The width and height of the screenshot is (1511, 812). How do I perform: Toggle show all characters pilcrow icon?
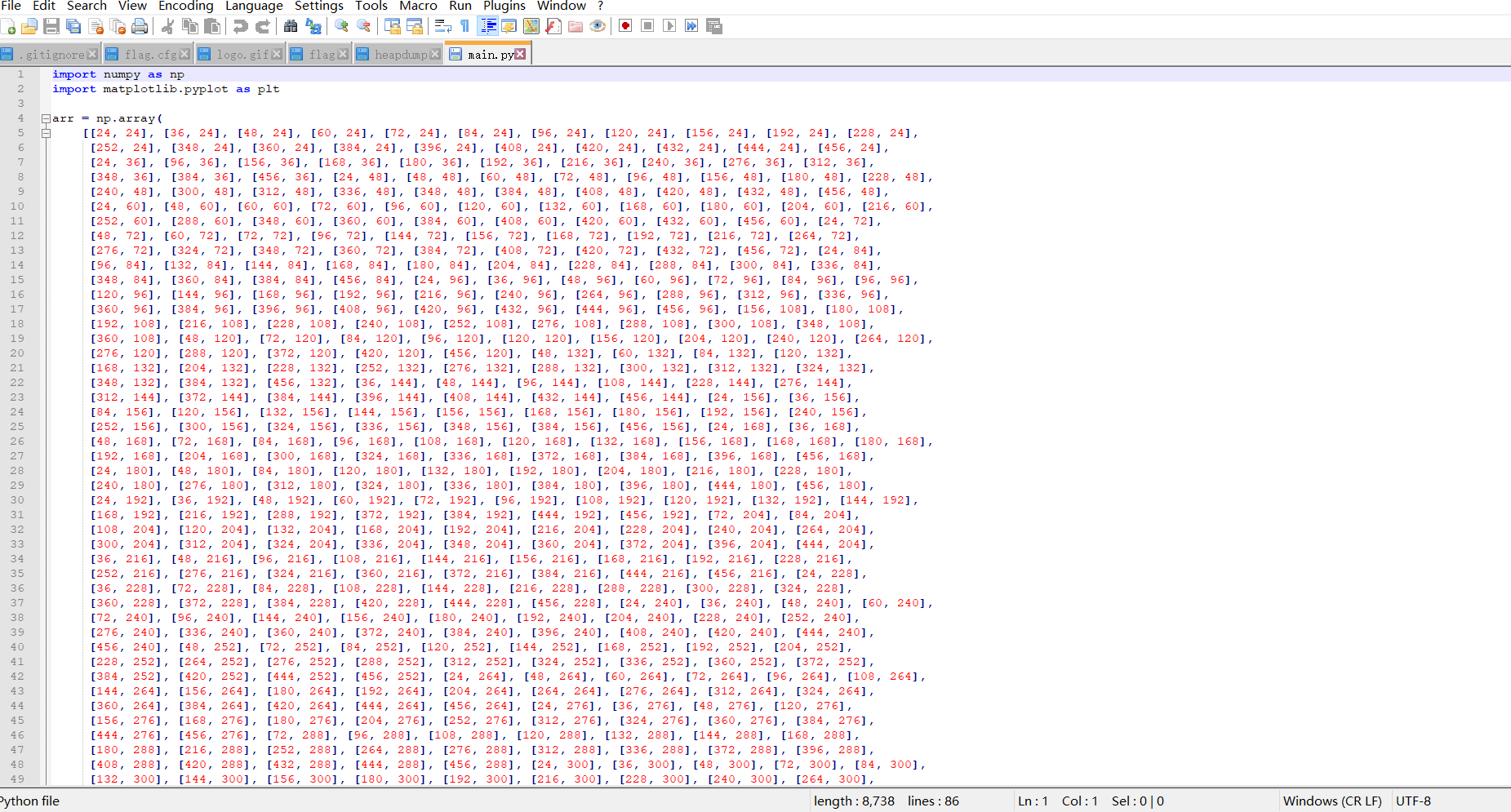click(x=464, y=27)
